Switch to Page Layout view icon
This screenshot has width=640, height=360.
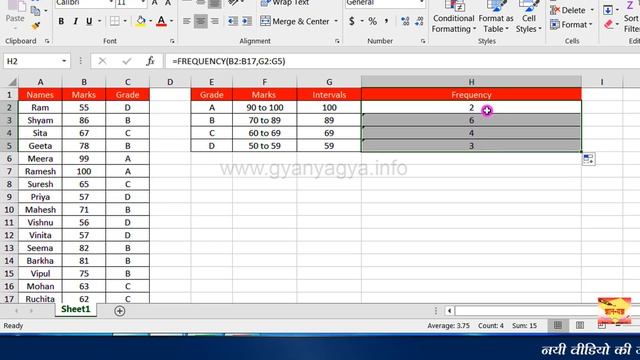[580, 325]
